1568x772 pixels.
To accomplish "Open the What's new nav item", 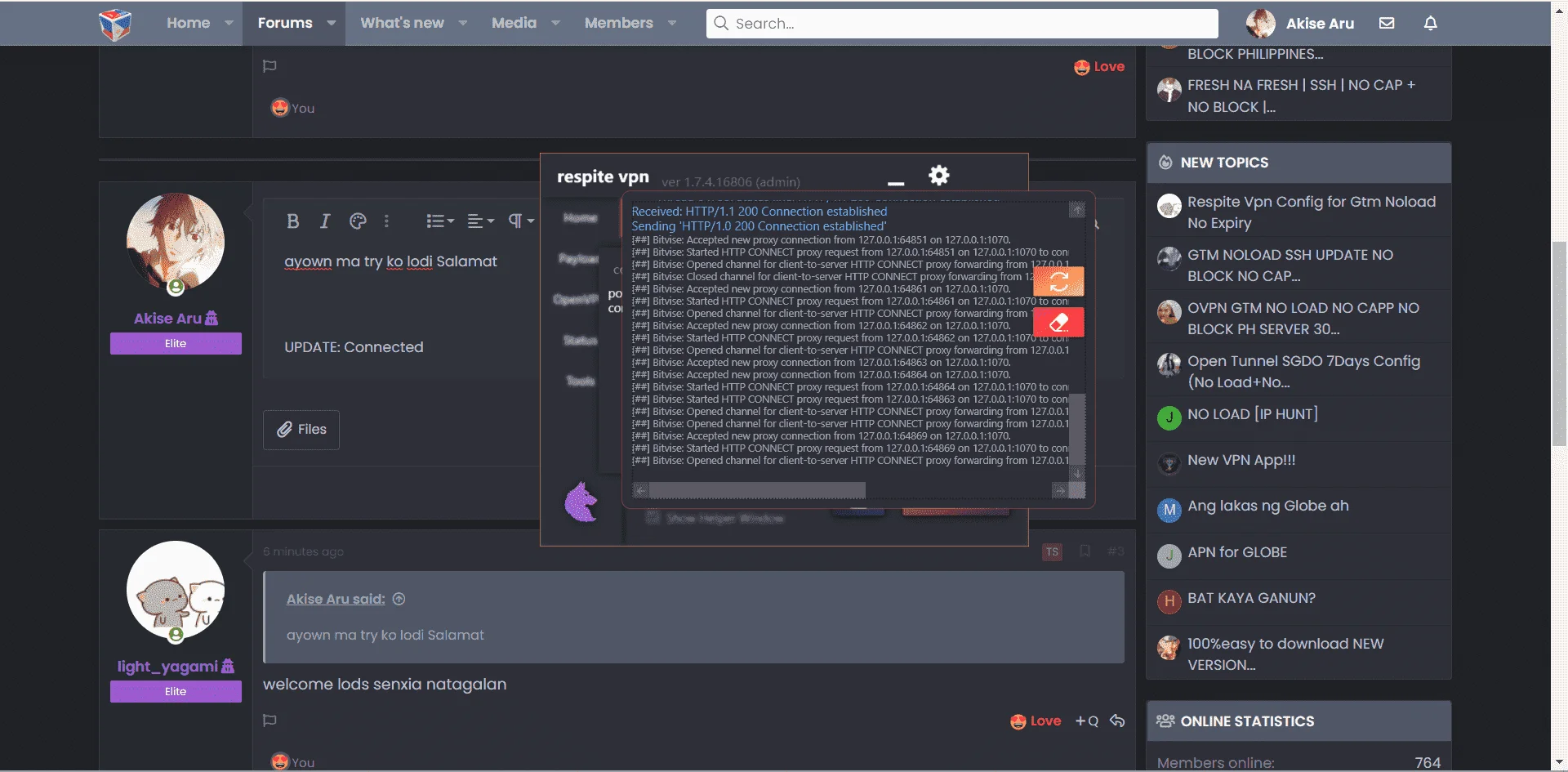I will (x=402, y=23).
